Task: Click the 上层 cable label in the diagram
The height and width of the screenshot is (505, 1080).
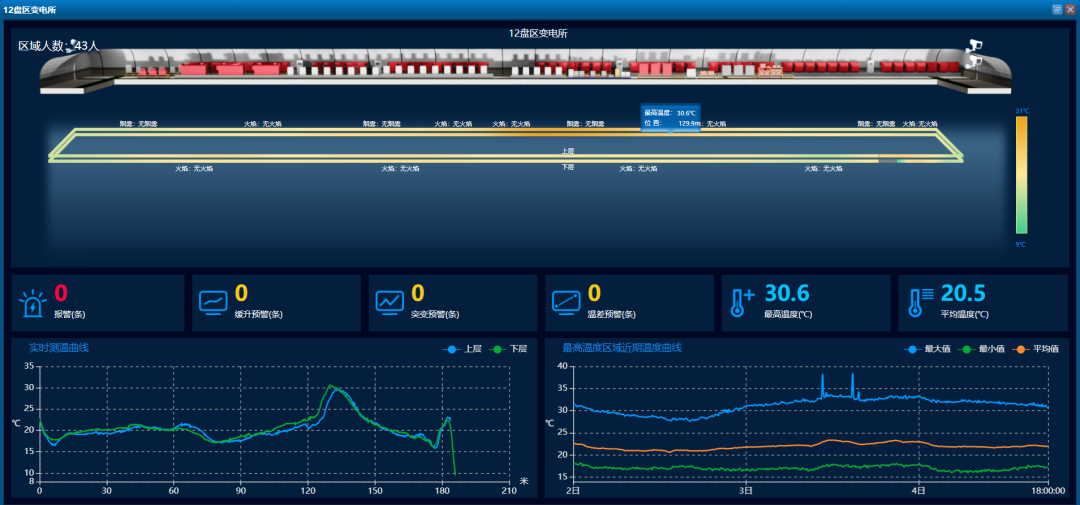Action: coord(568,150)
